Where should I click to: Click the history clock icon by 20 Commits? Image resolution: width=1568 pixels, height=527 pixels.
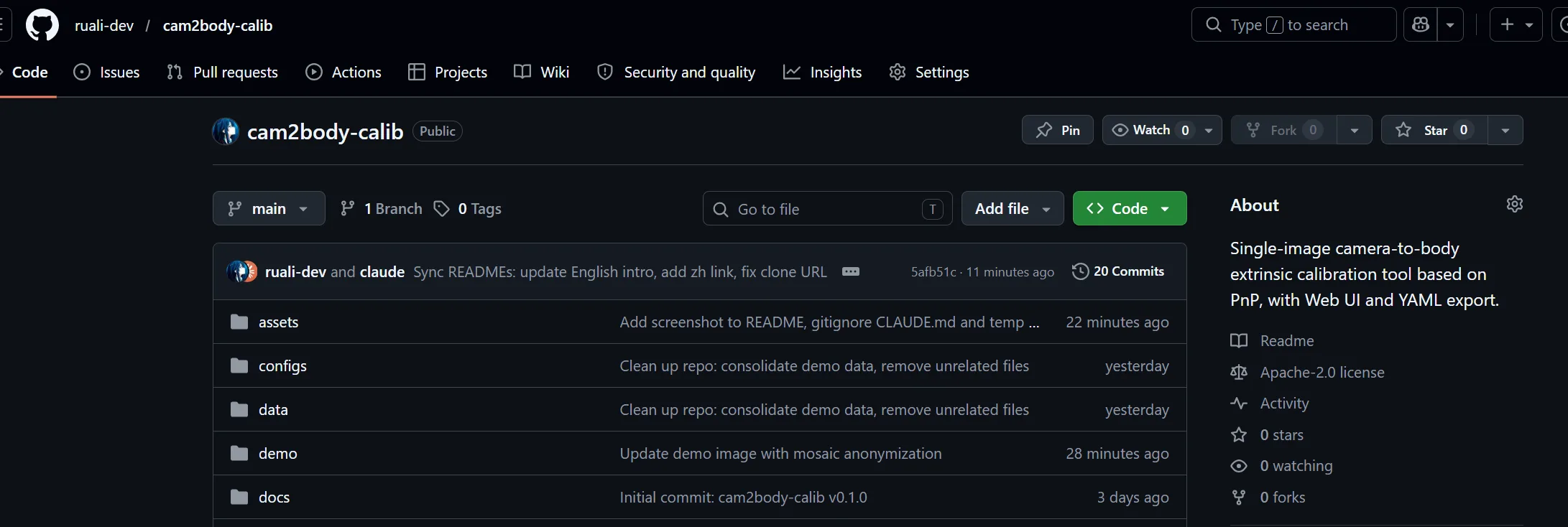tap(1080, 271)
